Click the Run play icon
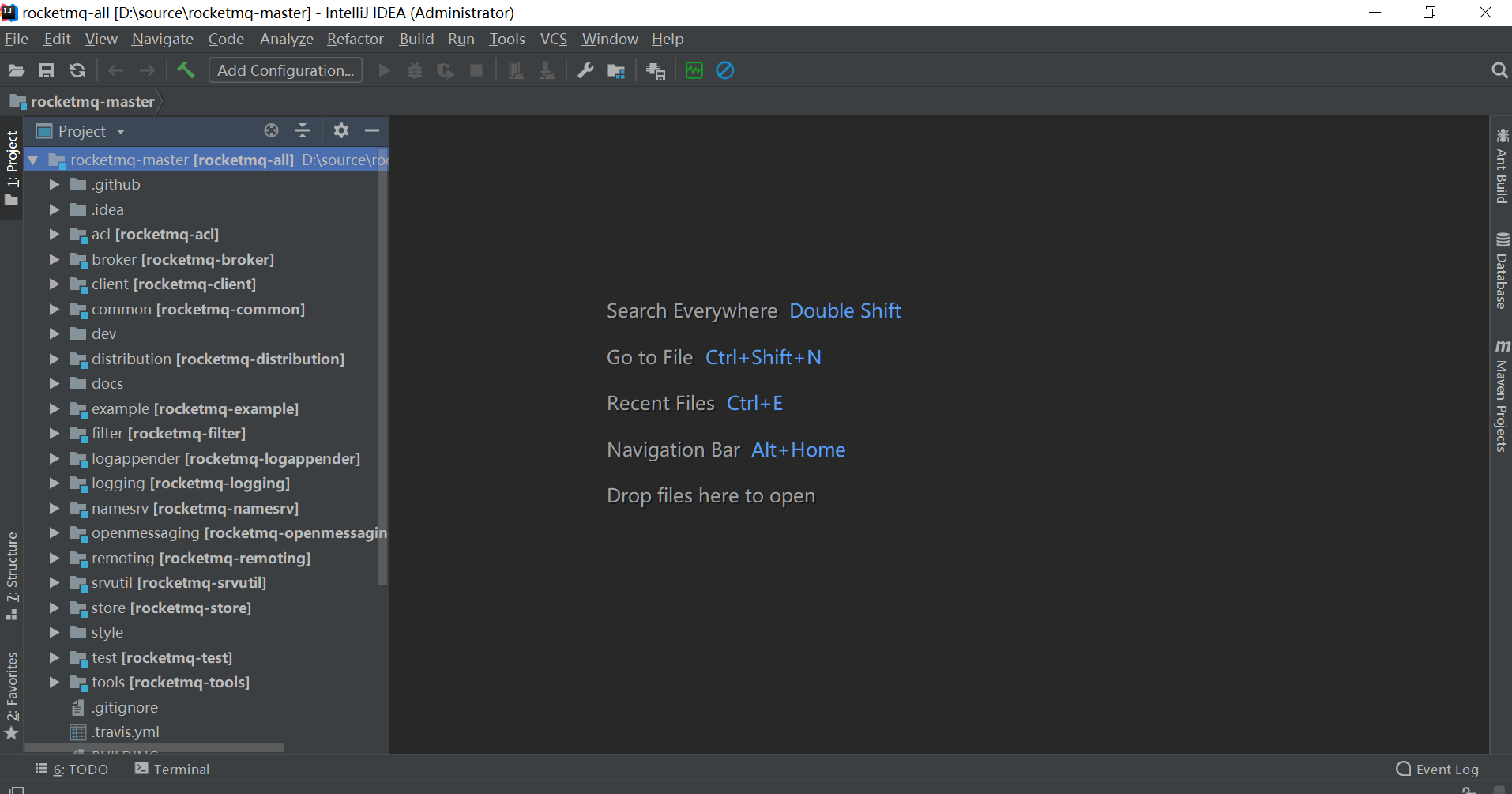Viewport: 1512px width, 794px height. [x=384, y=70]
